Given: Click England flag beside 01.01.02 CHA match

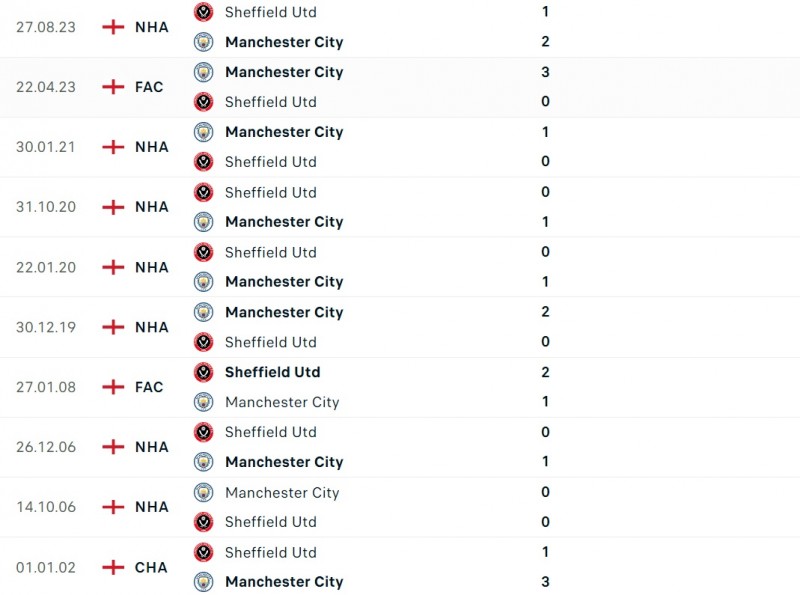Looking at the screenshot, I should 114,567.
